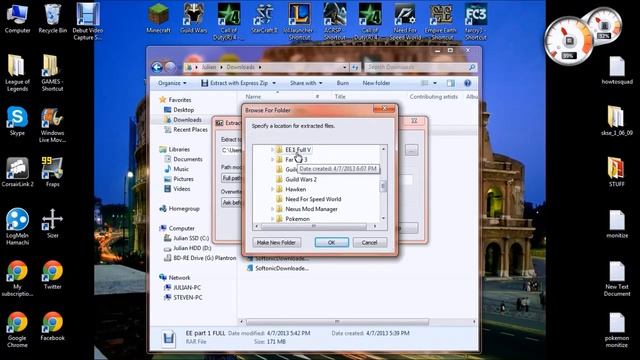Open the New Text Document file
Screen dimensions: 640x360
click(x=617, y=279)
